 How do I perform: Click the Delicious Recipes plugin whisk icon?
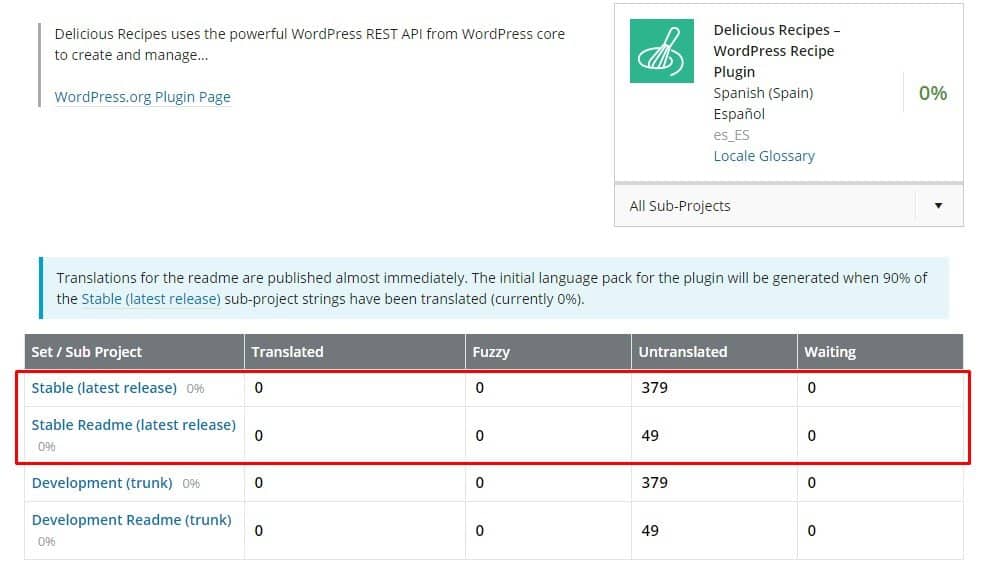661,51
